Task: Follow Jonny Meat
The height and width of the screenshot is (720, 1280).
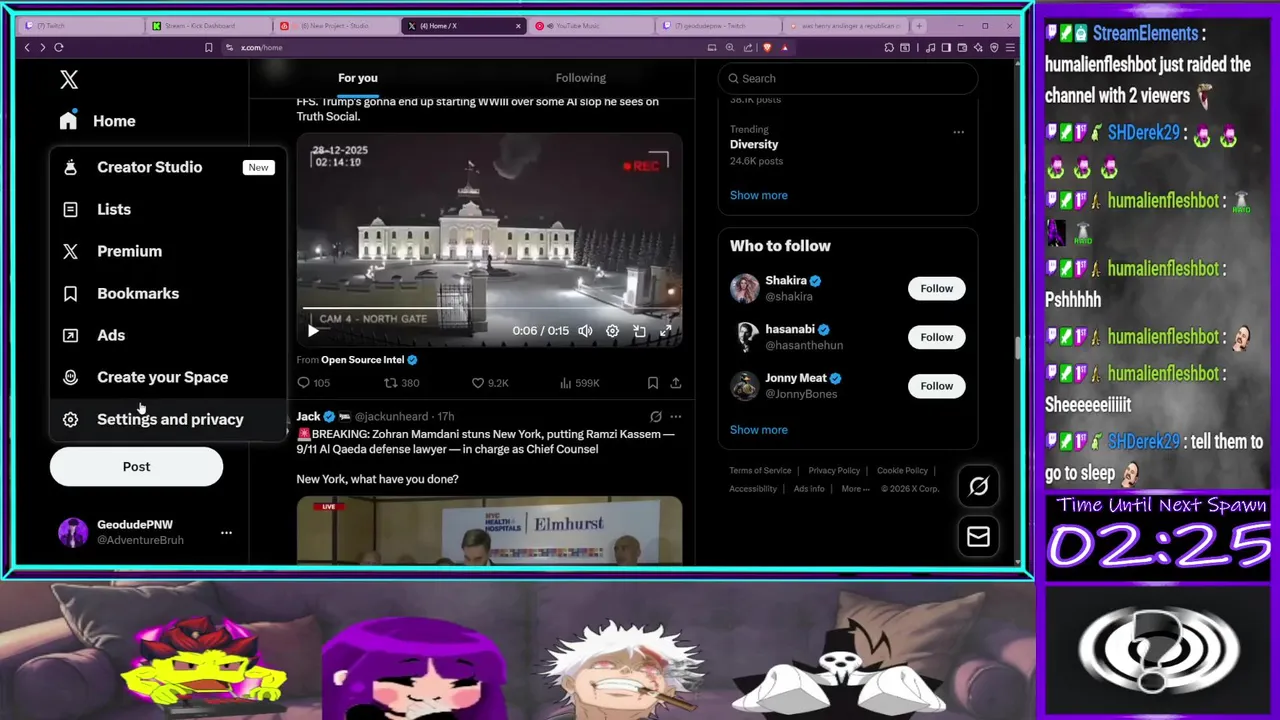Action: pyautogui.click(x=936, y=386)
